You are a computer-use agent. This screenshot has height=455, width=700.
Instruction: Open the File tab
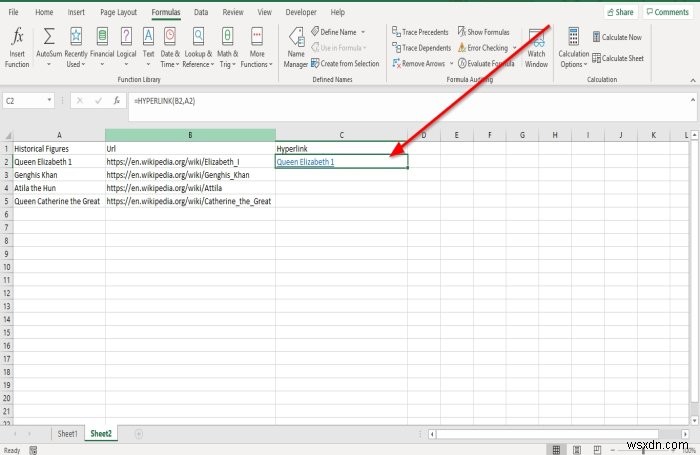coord(13,12)
